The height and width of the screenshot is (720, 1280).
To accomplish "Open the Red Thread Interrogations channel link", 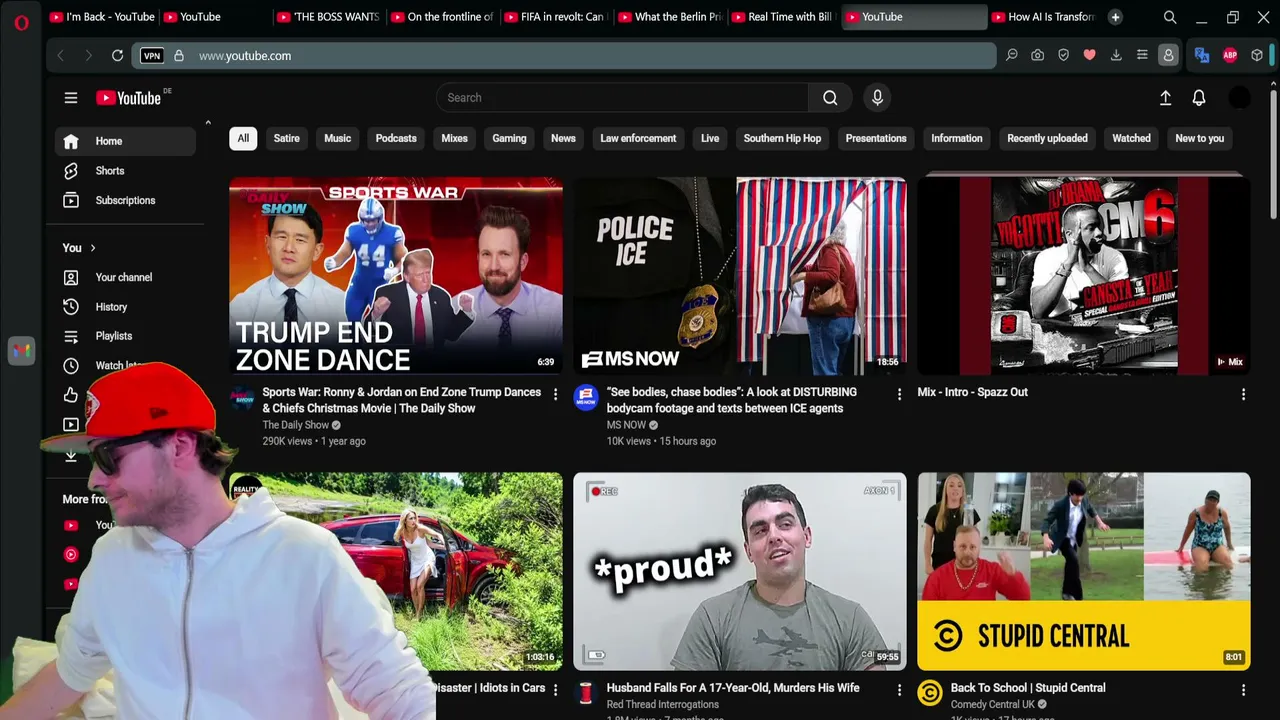I will [663, 705].
